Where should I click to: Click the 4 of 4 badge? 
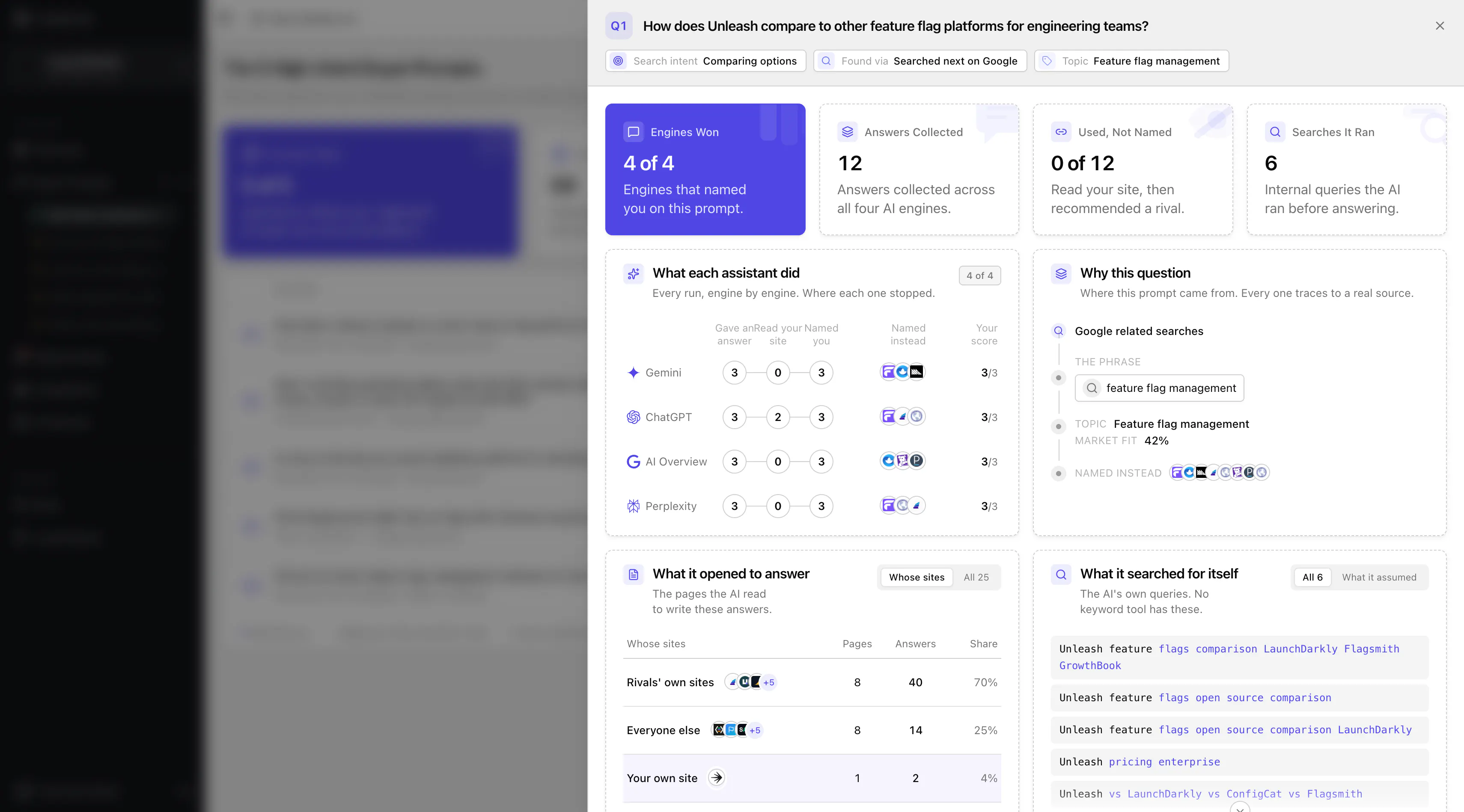tap(979, 276)
